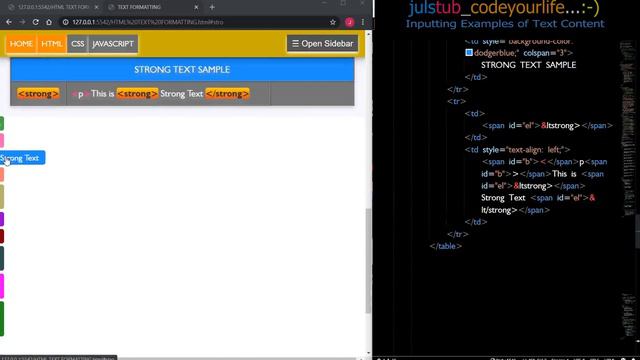Click the address bar URL

[x=148, y=22]
